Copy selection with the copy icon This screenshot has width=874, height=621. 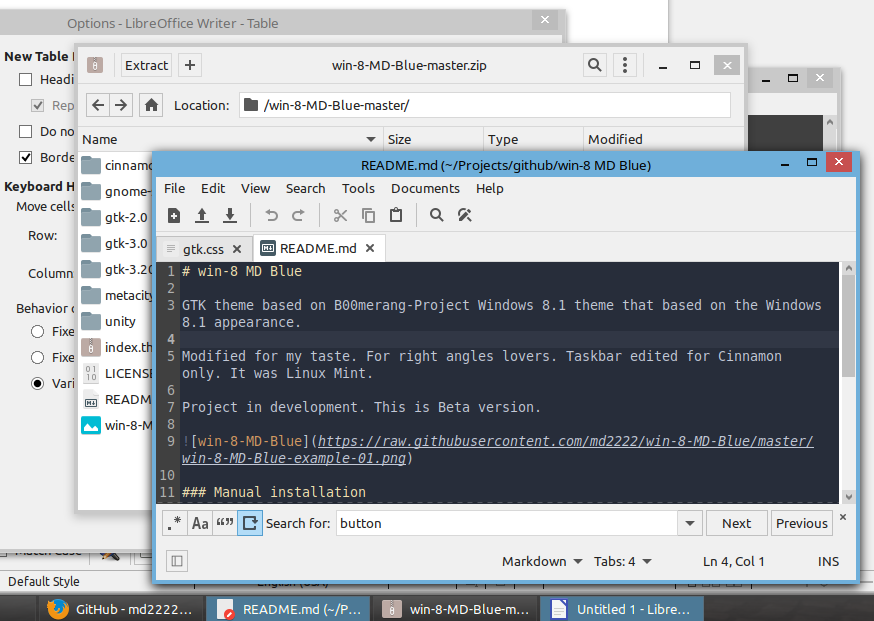(368, 215)
